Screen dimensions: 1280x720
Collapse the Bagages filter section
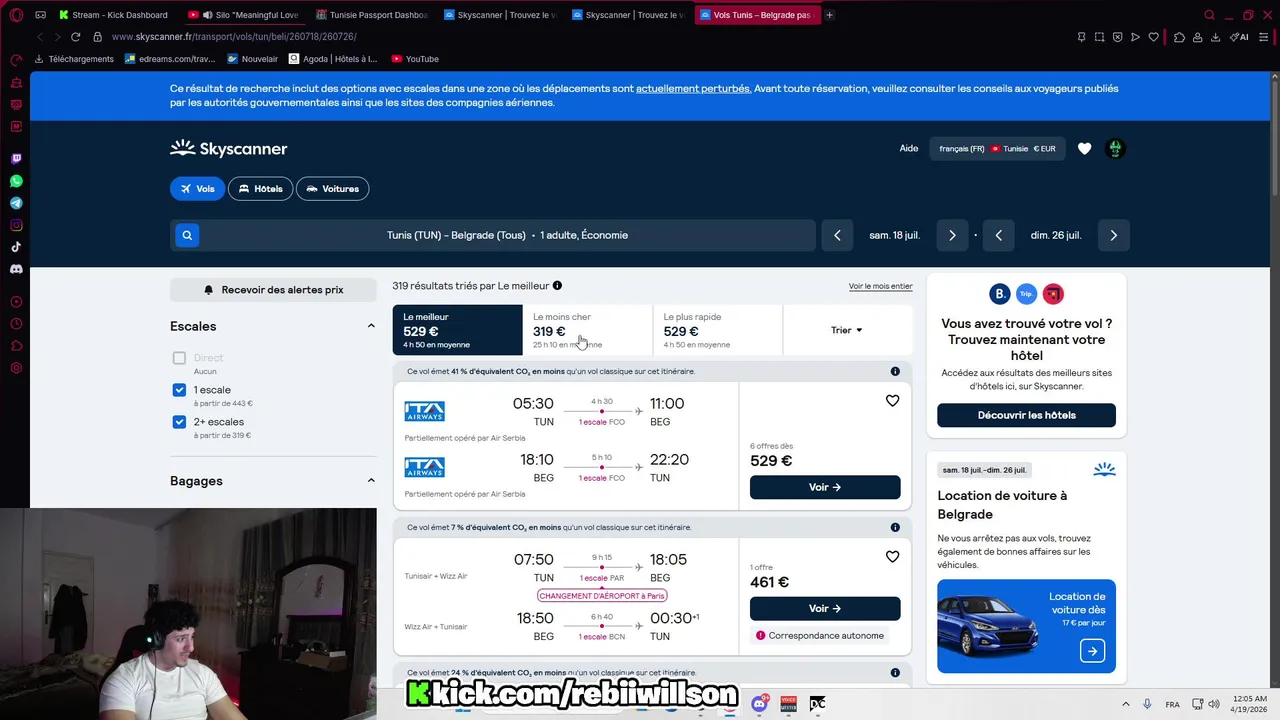(371, 481)
